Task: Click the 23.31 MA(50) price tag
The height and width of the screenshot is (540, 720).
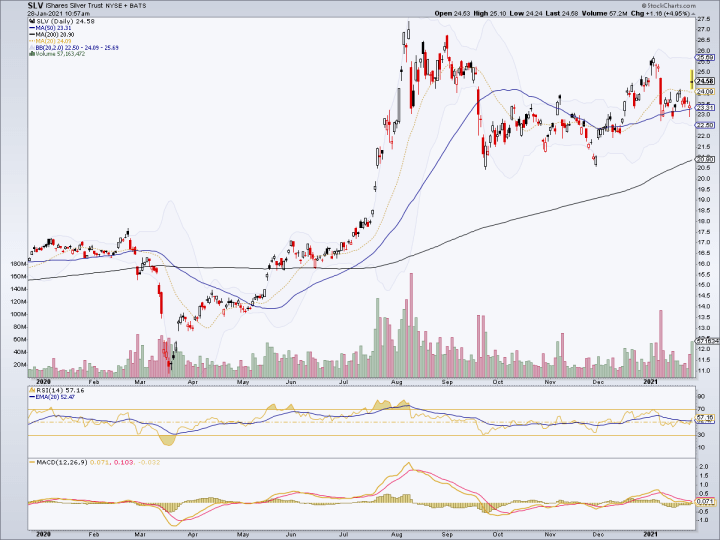Action: 705,108
